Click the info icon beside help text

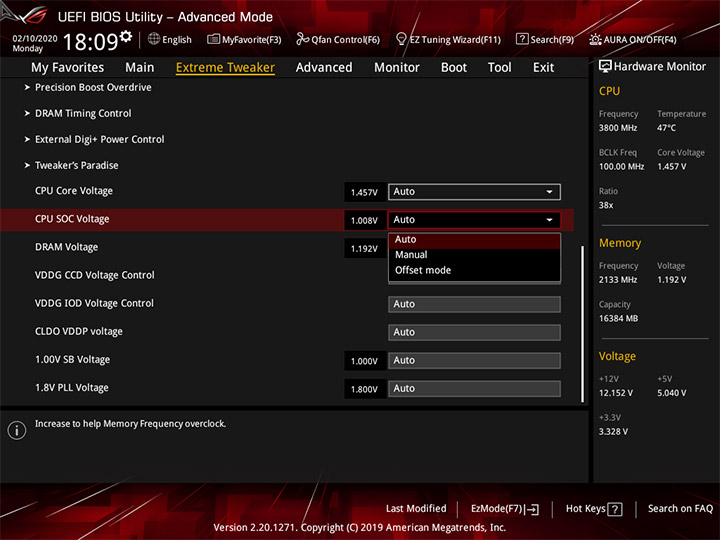(17, 430)
